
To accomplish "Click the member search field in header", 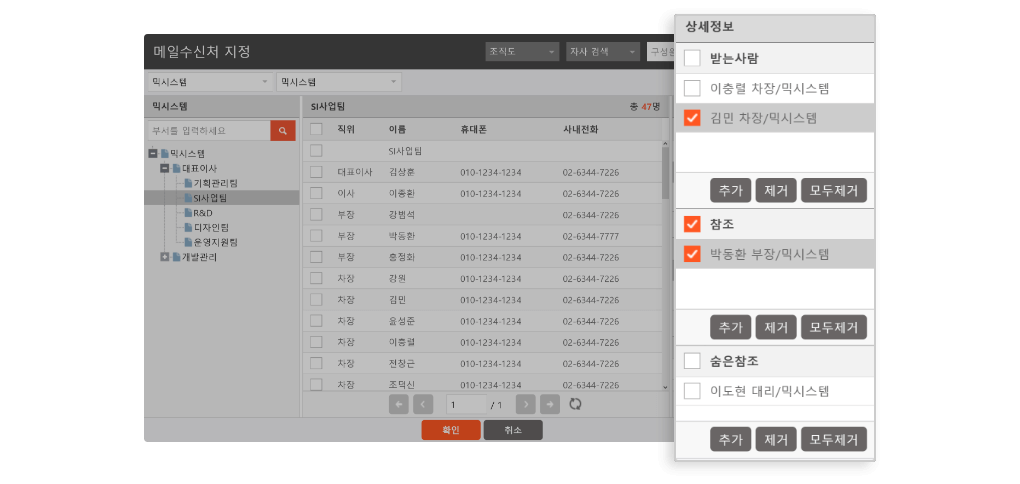I will [660, 51].
